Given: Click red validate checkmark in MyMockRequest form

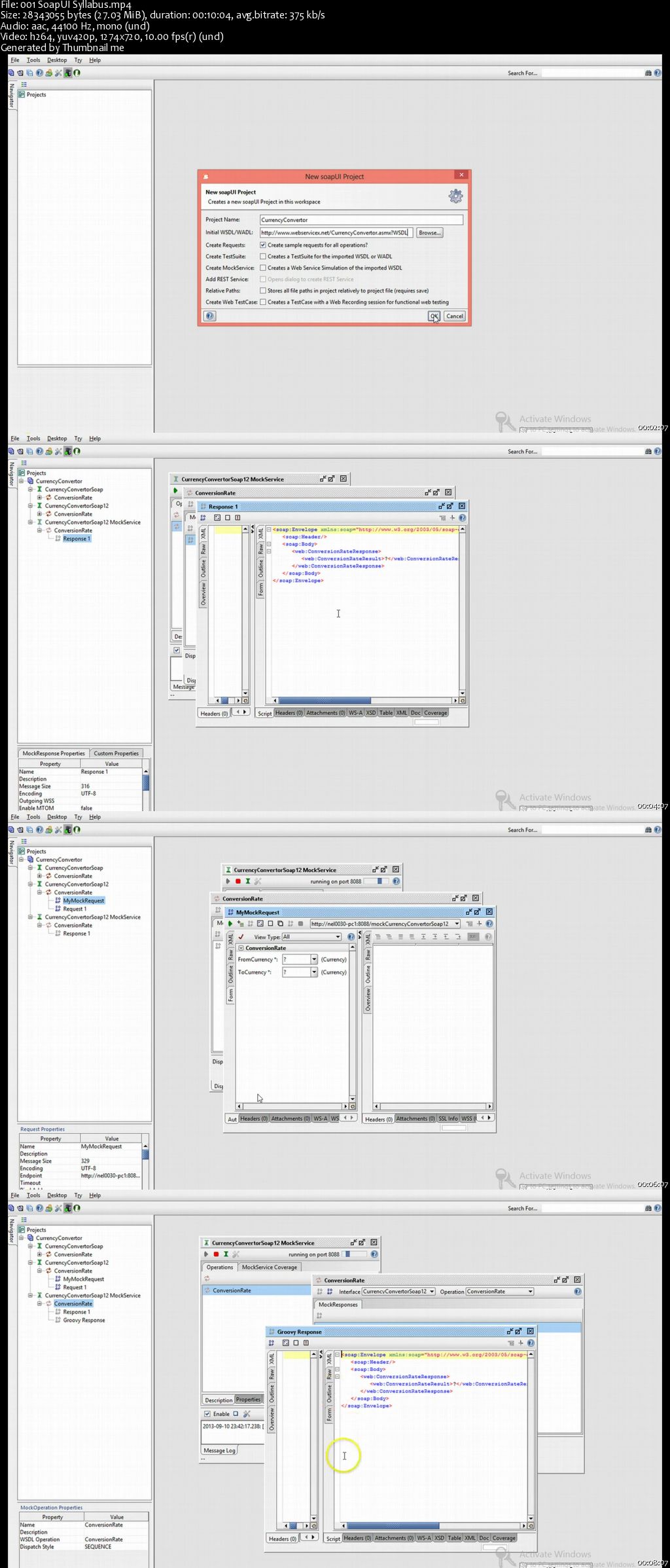Looking at the screenshot, I should tap(241, 937).
